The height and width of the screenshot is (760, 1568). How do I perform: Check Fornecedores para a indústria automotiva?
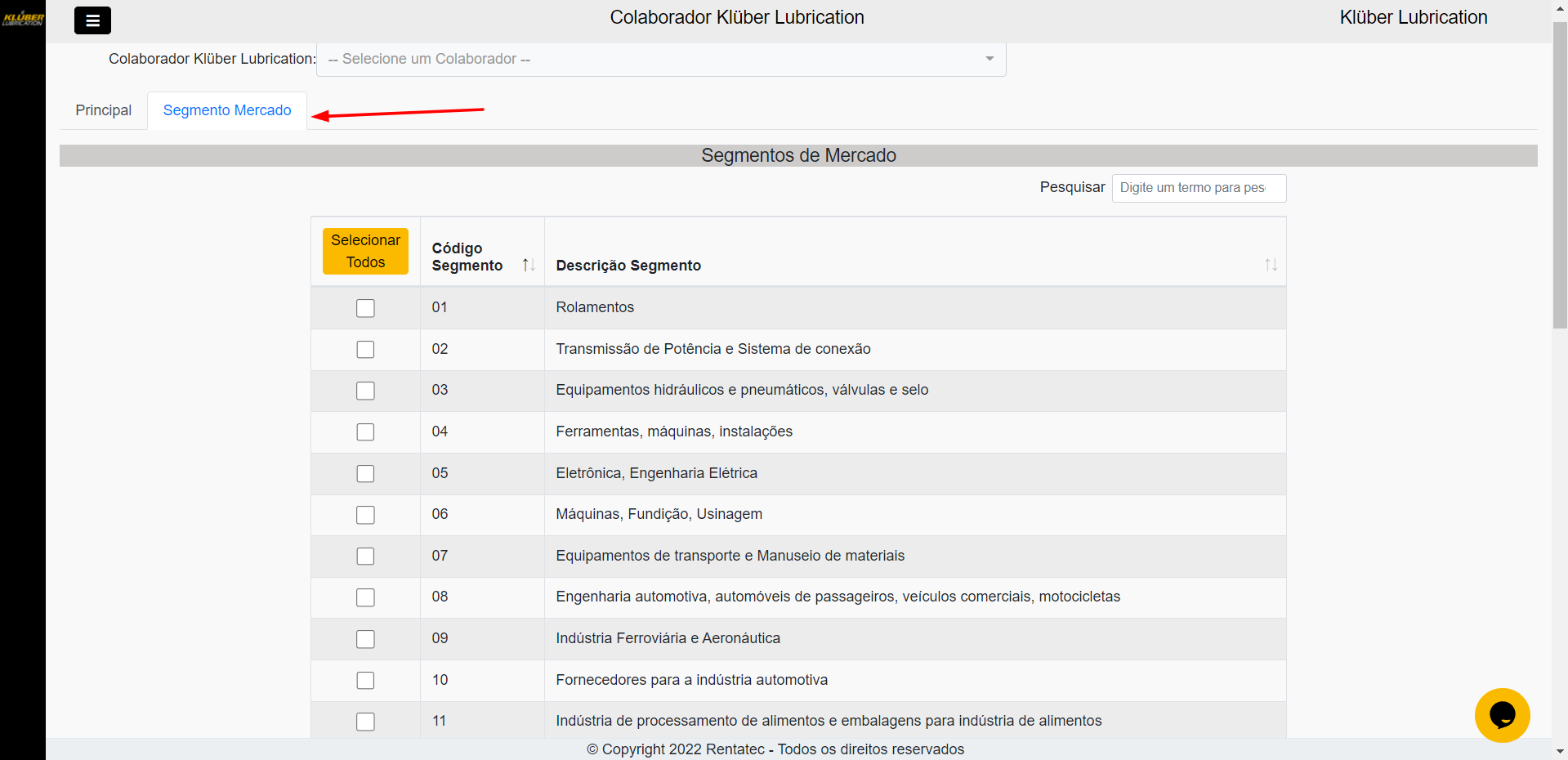point(365,680)
